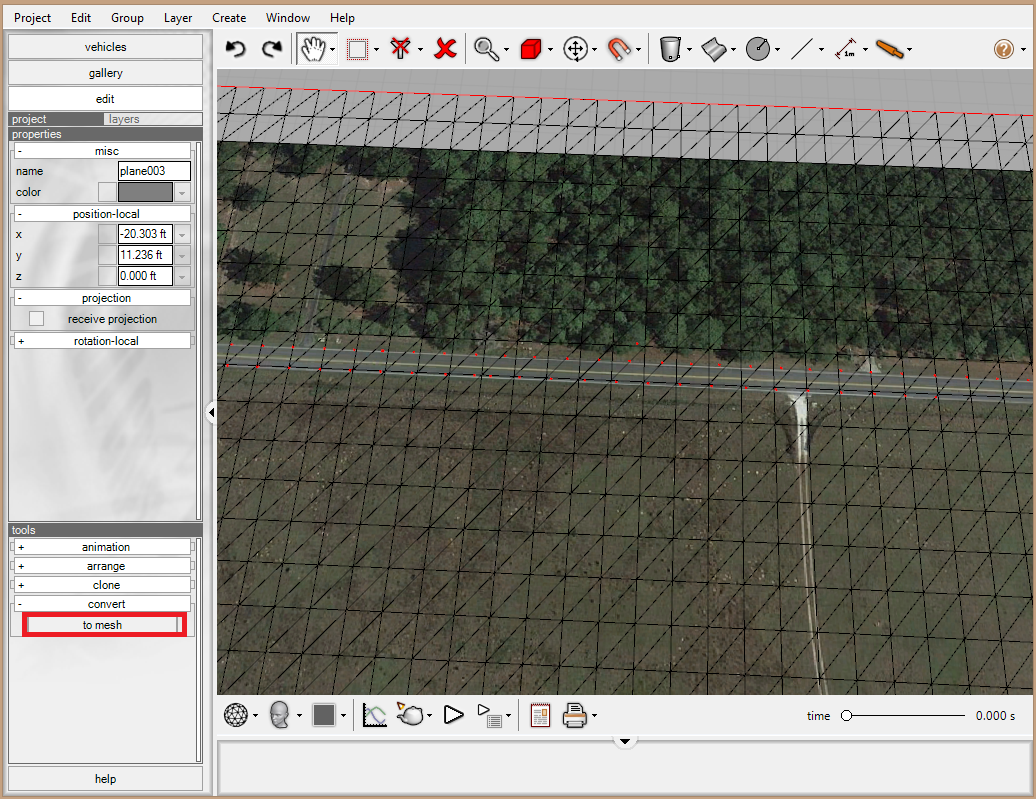Click the Redo arrow icon
Viewport: 1036px width, 799px height.
(272, 49)
